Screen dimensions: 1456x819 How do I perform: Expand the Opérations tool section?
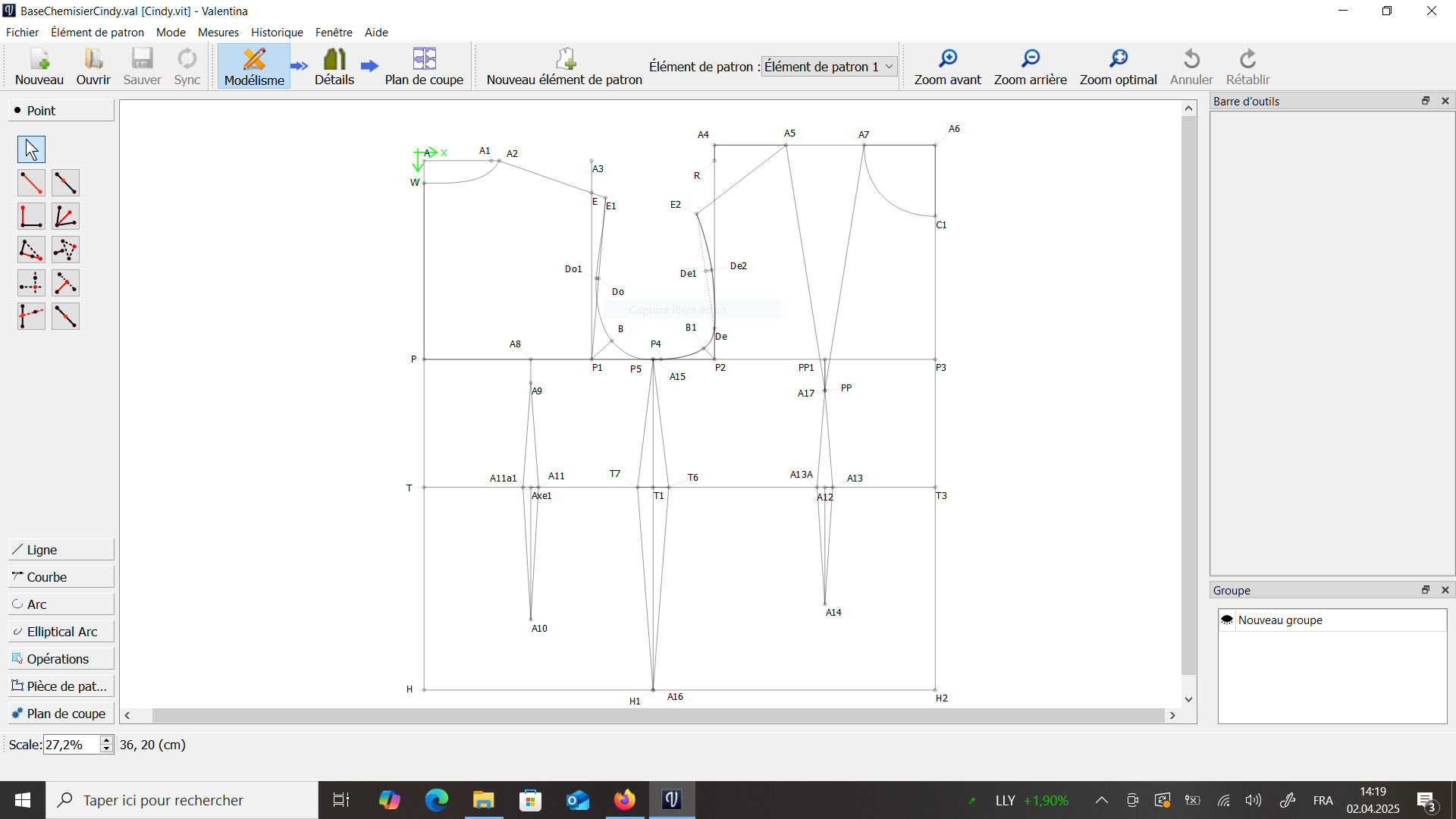61,659
